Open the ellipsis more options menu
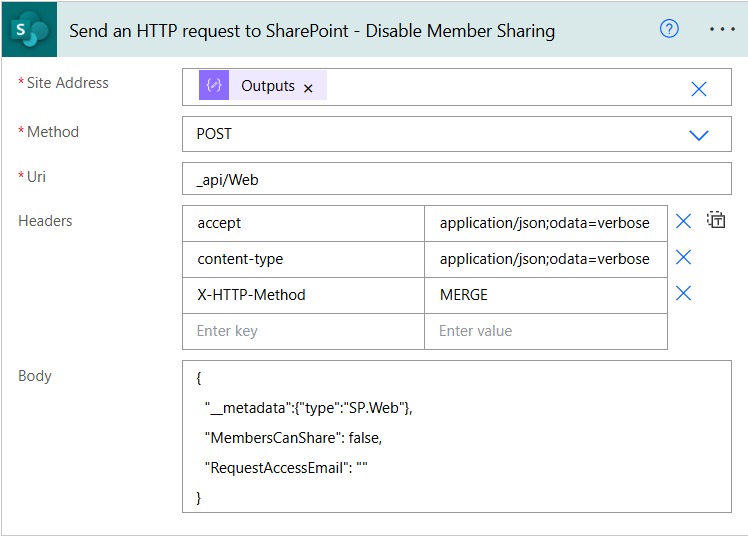The width and height of the screenshot is (748, 536). [722, 30]
